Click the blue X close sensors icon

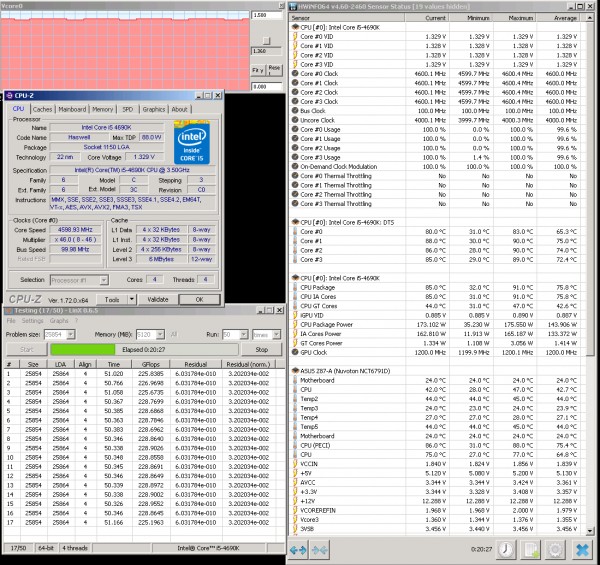tap(582, 550)
